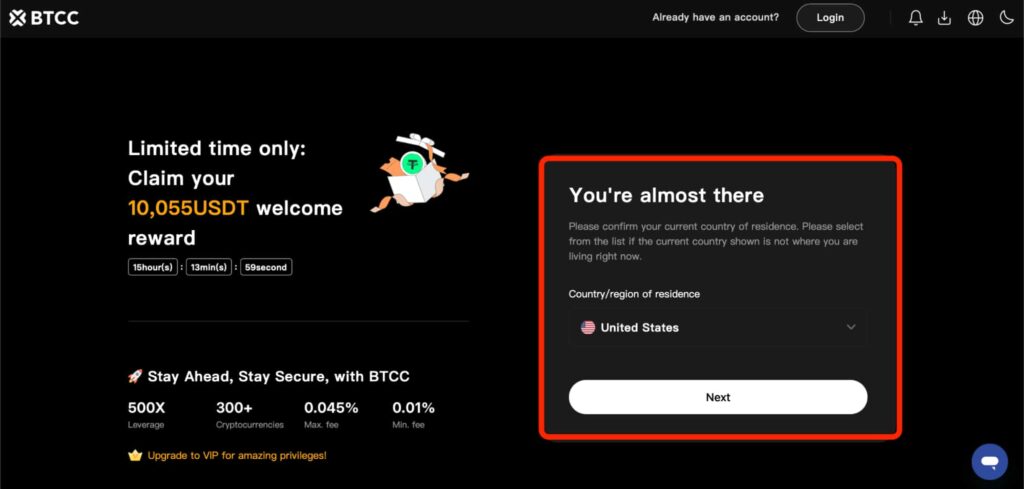The height and width of the screenshot is (489, 1024).
Task: Click the country residence confirmation paragraph
Action: pyautogui.click(x=716, y=242)
